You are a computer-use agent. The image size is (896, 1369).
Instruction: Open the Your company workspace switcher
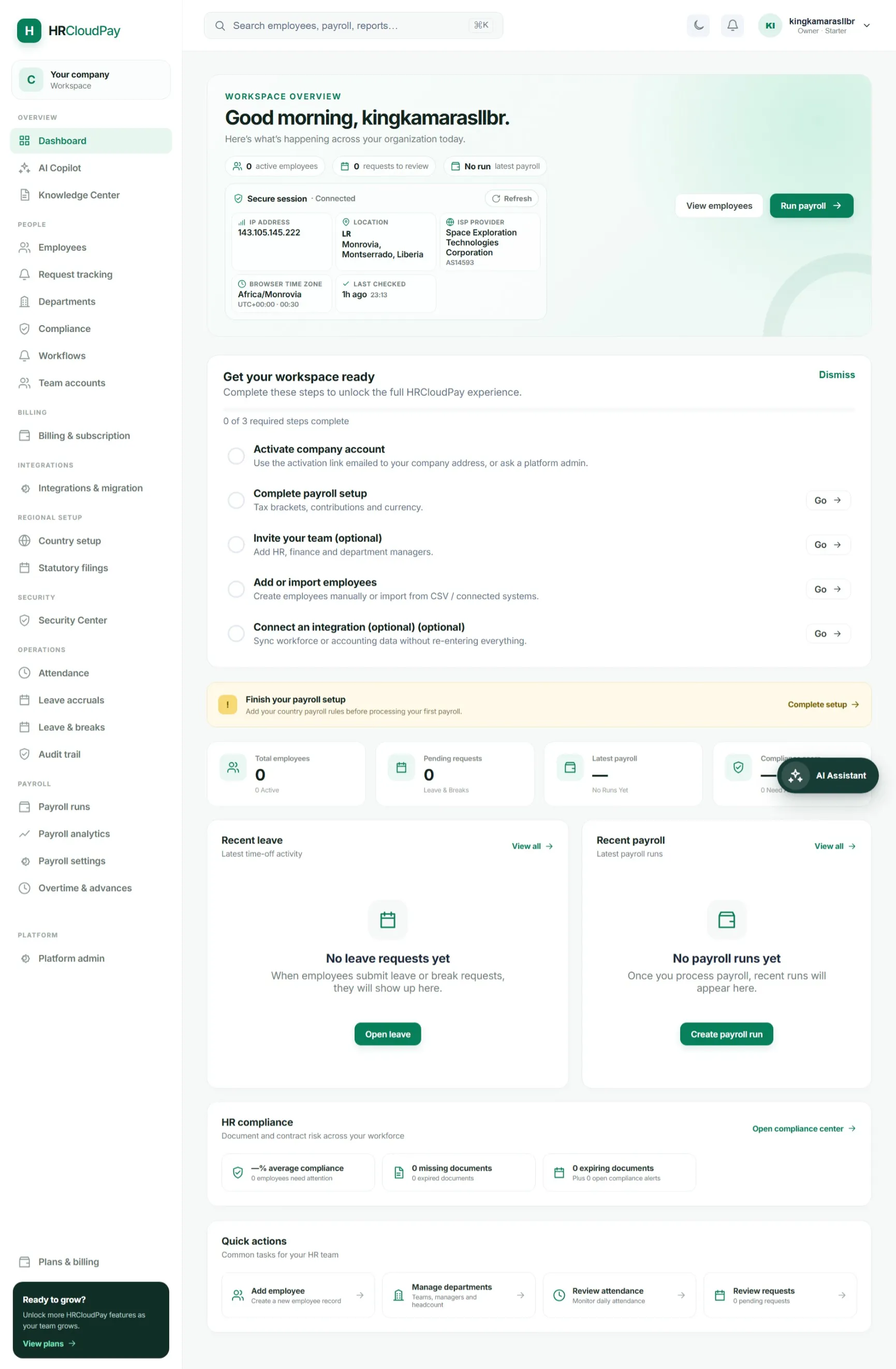[91, 80]
